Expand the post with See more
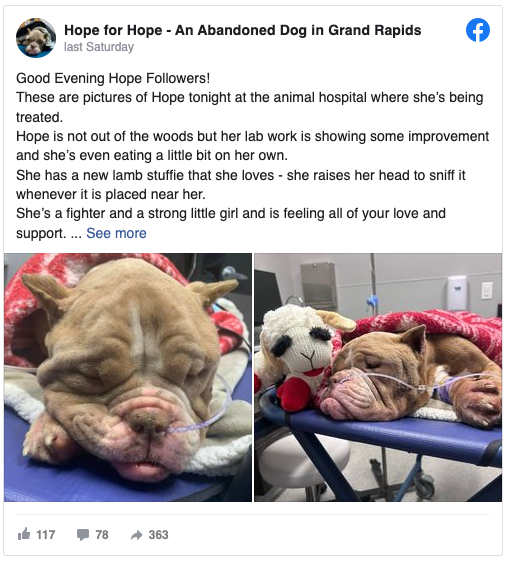 116,233
